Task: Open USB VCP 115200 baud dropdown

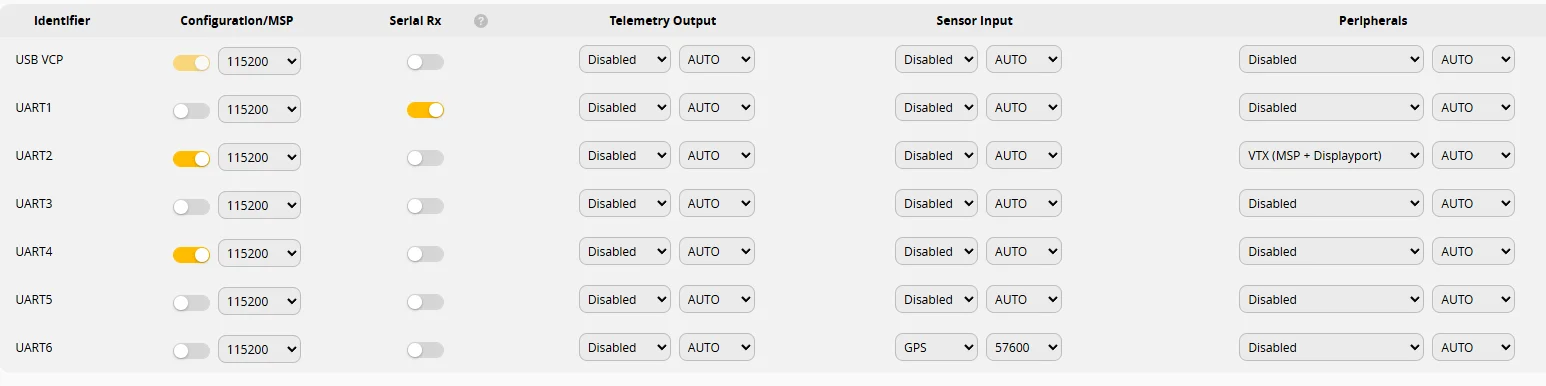Action: click(259, 61)
